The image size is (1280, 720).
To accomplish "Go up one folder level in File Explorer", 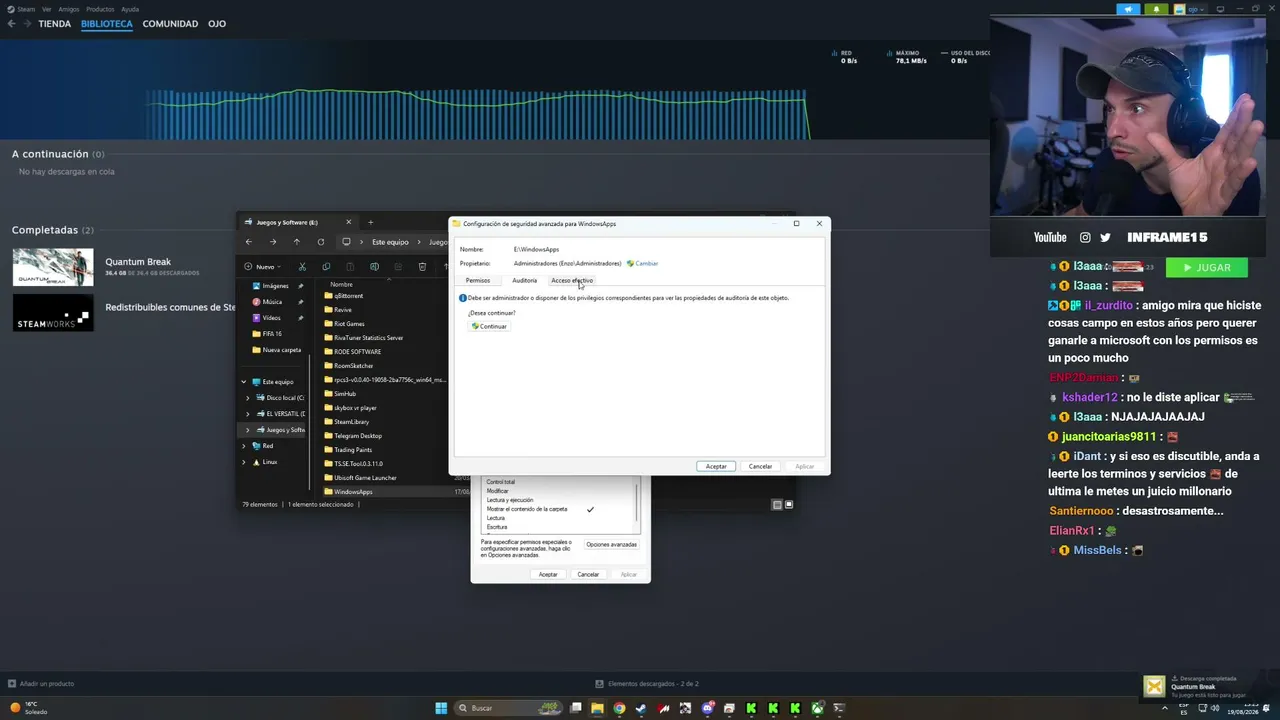I will tap(297, 242).
